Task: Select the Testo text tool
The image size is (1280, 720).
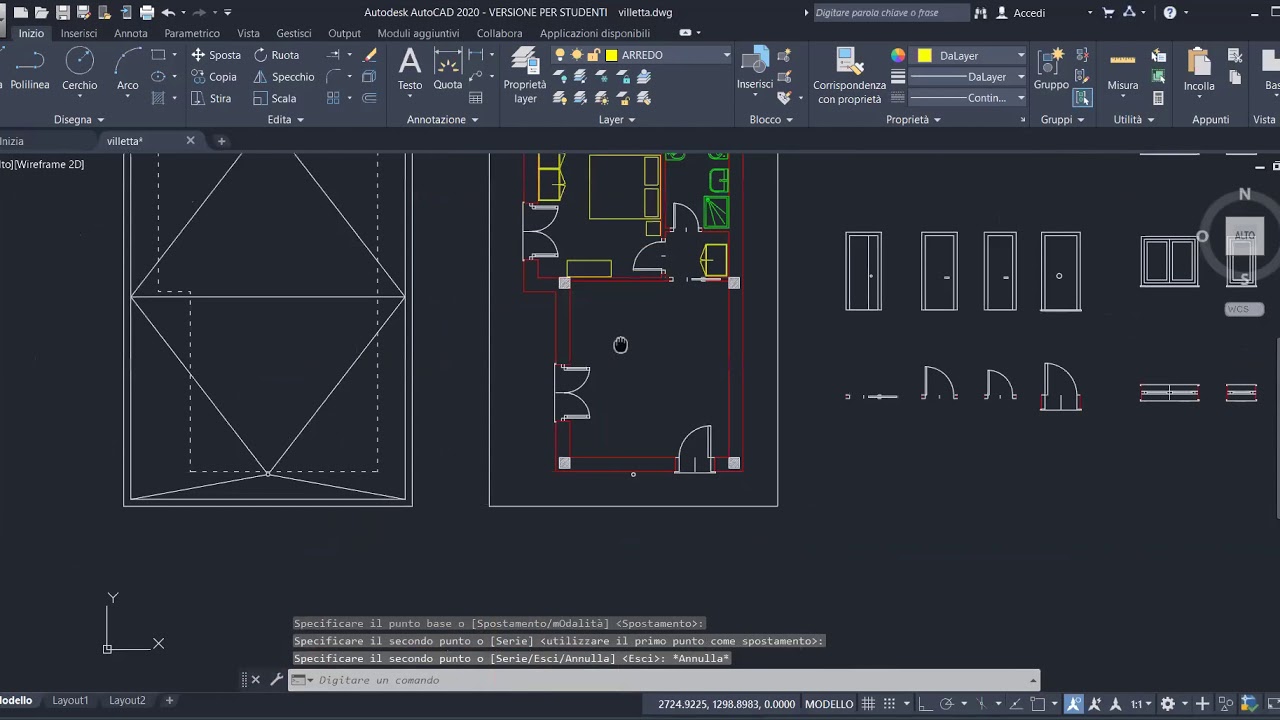Action: point(410,70)
